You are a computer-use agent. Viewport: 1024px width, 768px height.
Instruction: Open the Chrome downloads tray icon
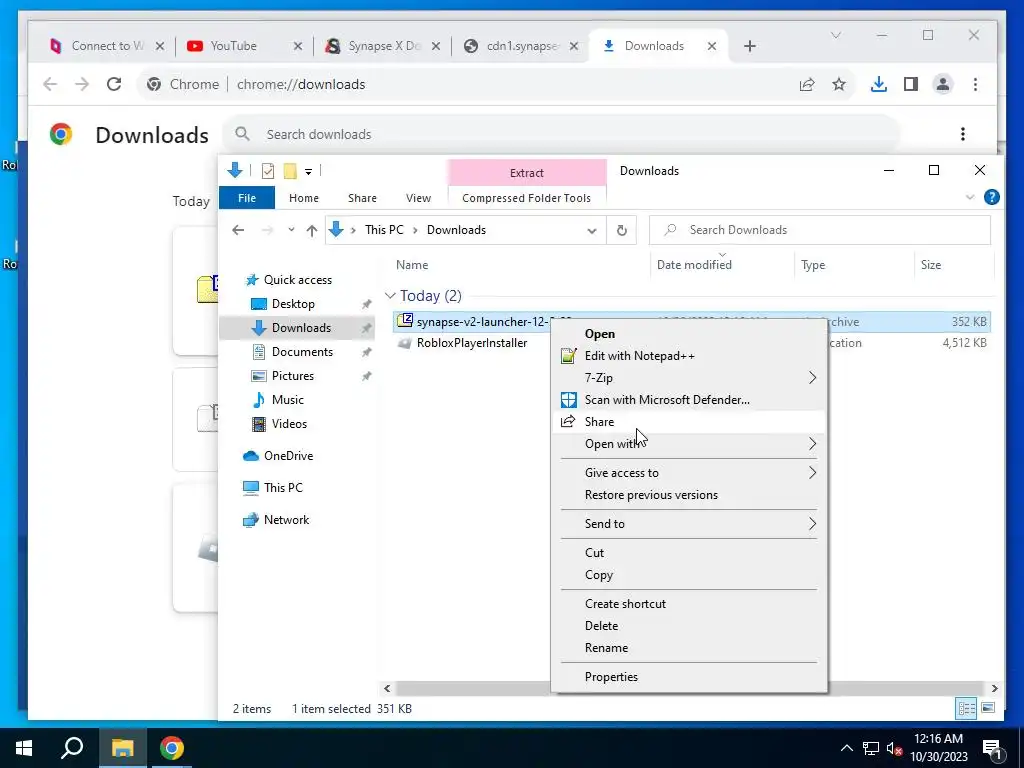[x=879, y=84]
